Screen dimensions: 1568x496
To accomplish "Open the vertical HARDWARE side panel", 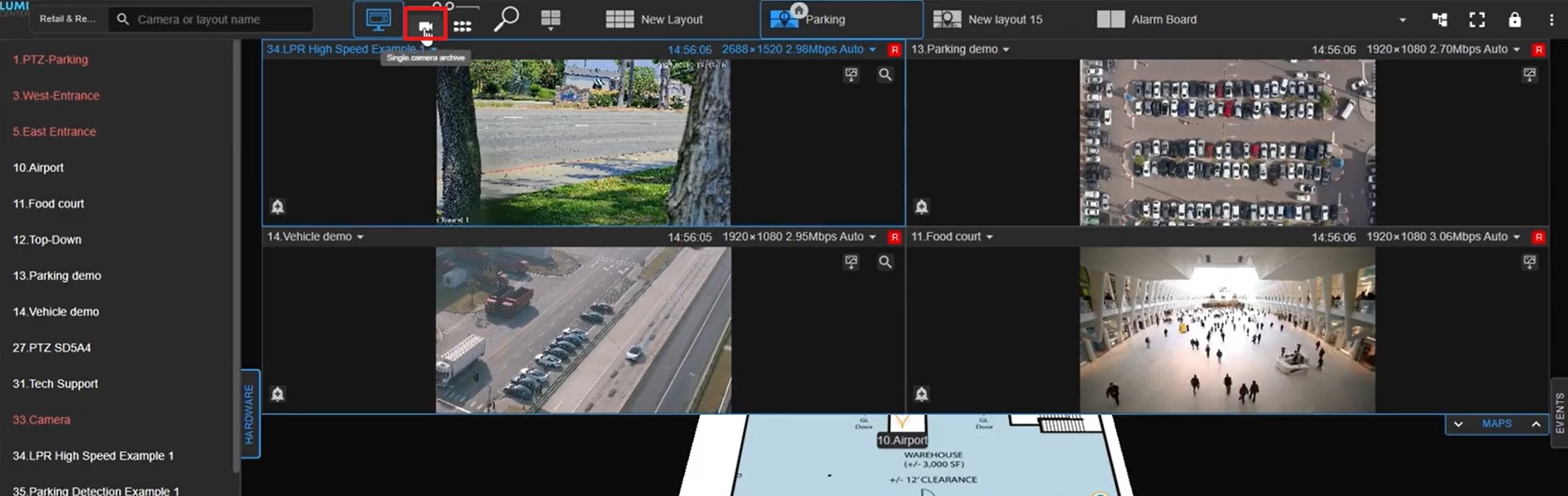I will (250, 413).
